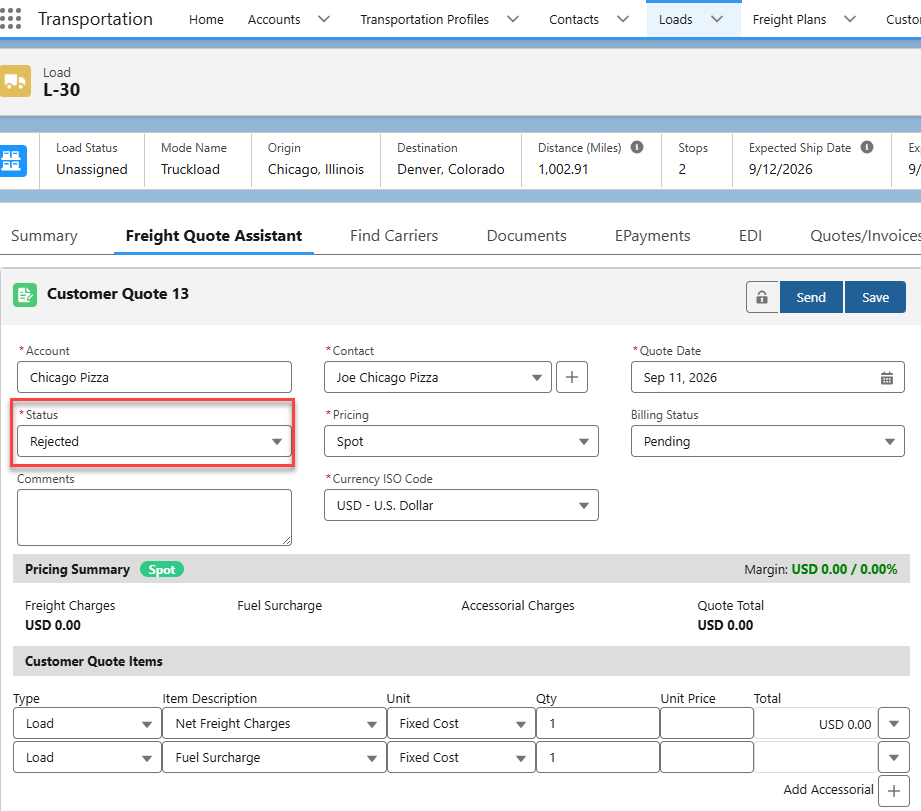This screenshot has width=921, height=811.
Task: Click Add Accessorial plus button
Action: (x=893, y=791)
